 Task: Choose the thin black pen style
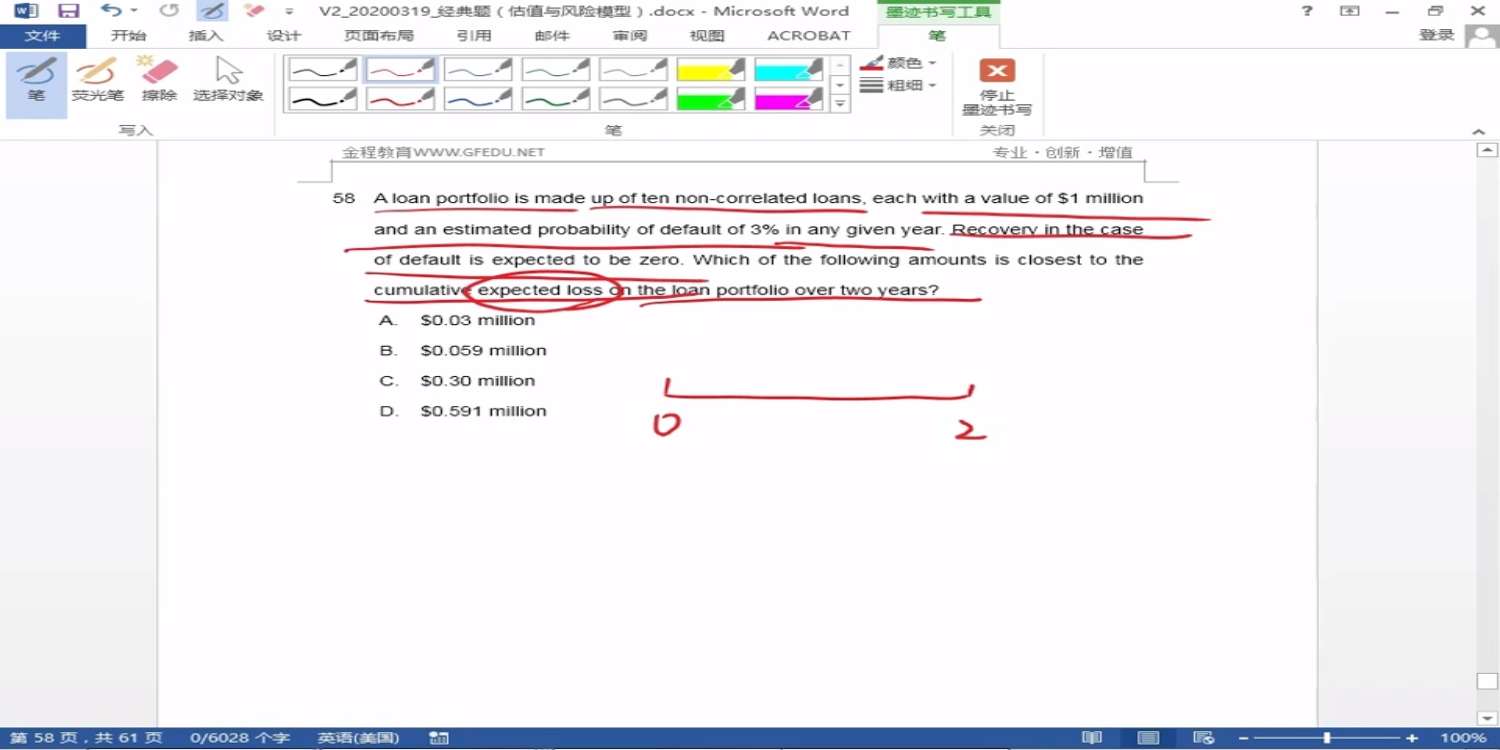(x=322, y=69)
